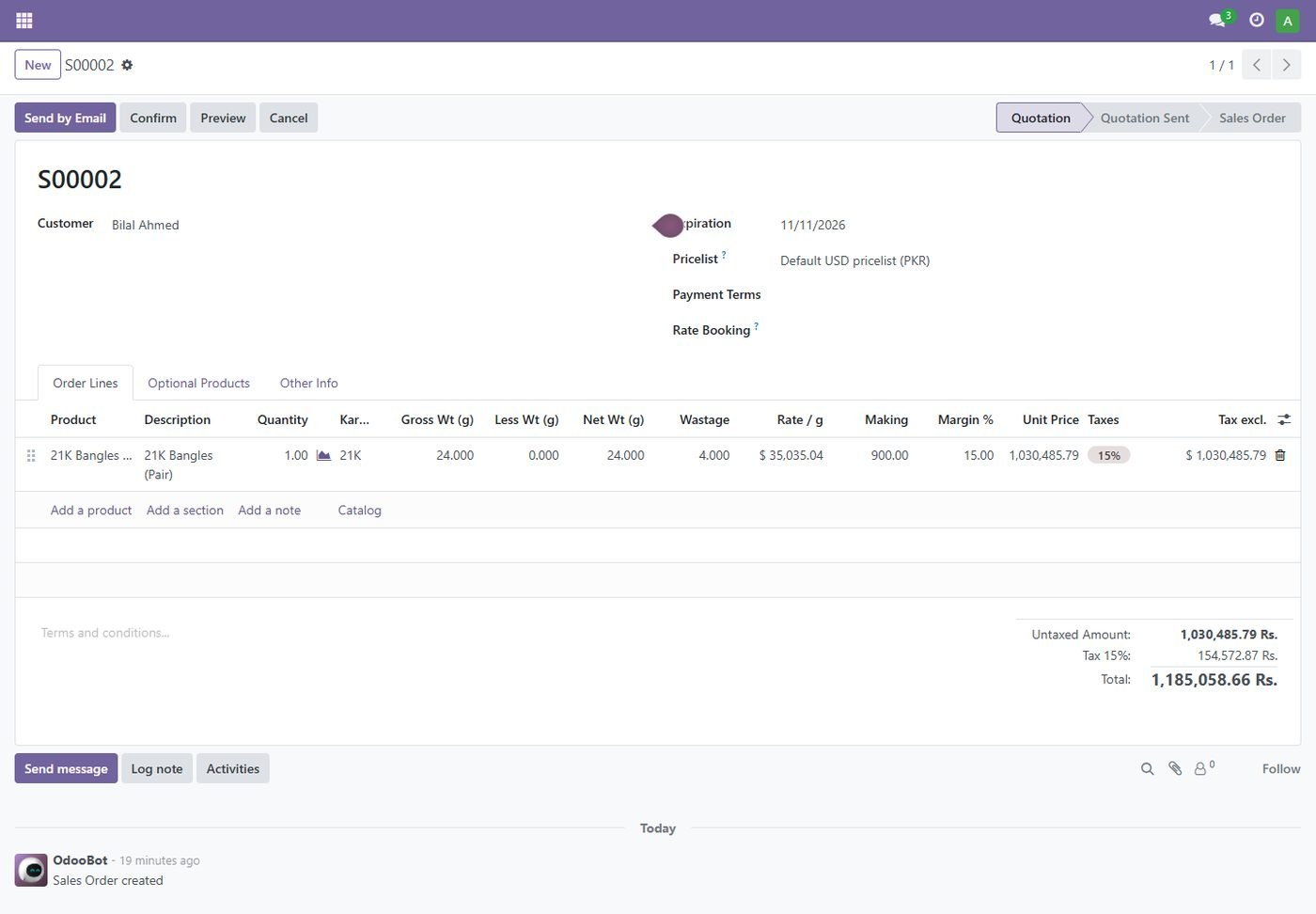Click Add a product link
The width and height of the screenshot is (1316, 914).
(x=91, y=510)
